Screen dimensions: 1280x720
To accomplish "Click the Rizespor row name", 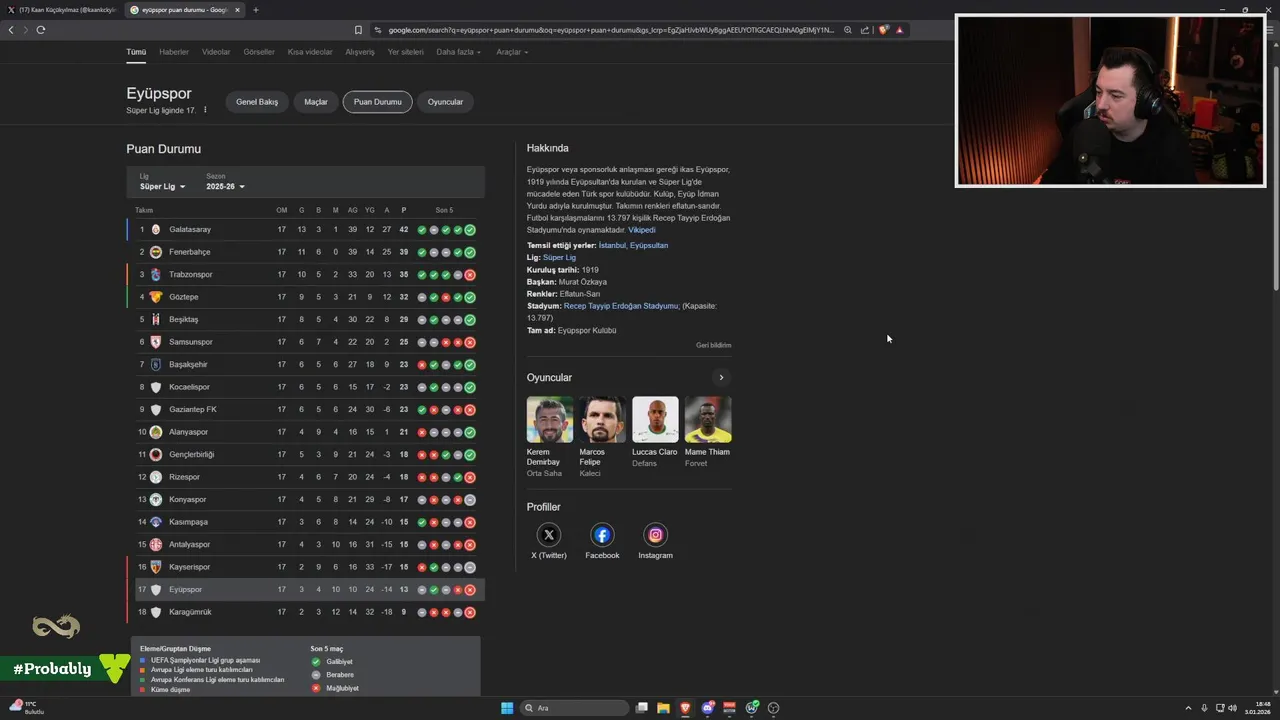I will coord(184,477).
